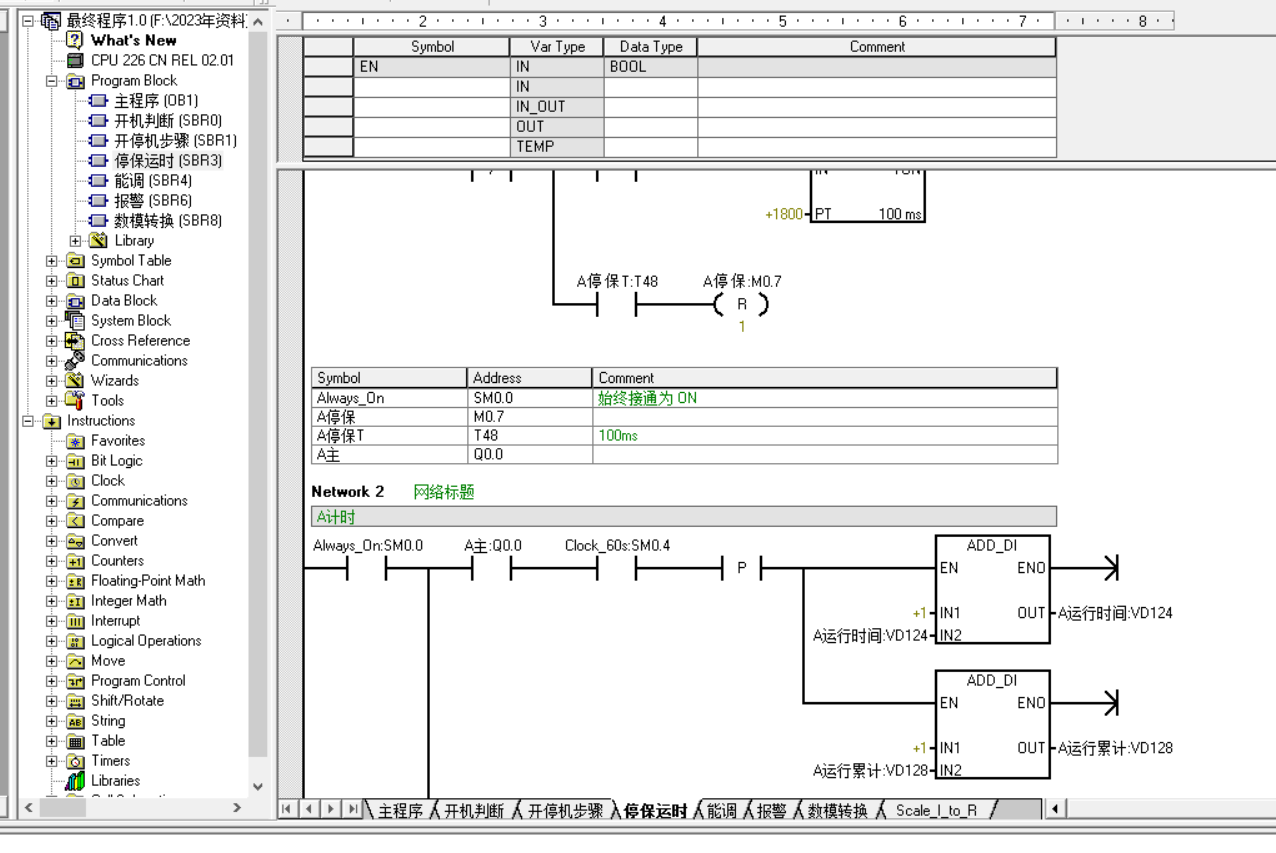Click the previous-tab navigation arrow

click(308, 809)
